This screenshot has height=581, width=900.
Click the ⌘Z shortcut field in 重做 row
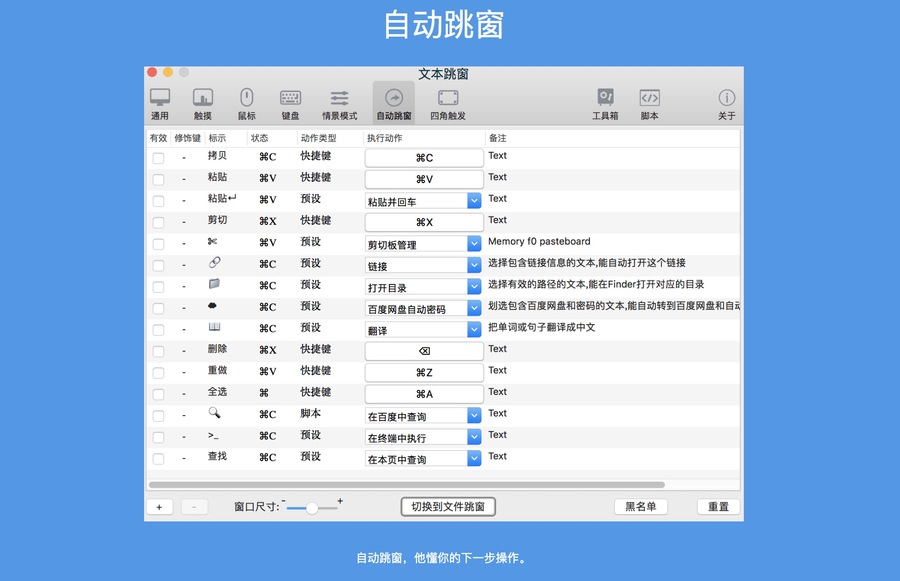[x=424, y=373]
